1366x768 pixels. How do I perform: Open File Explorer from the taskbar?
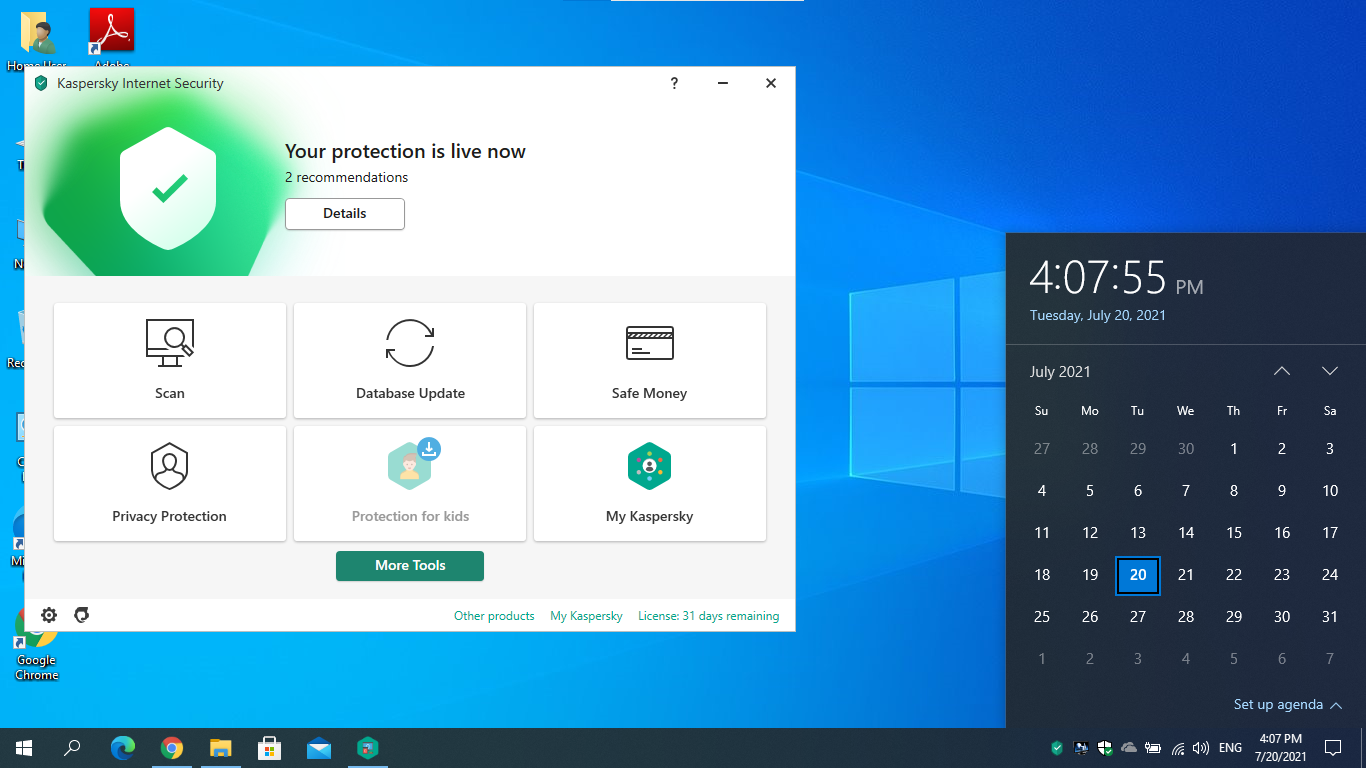[221, 748]
